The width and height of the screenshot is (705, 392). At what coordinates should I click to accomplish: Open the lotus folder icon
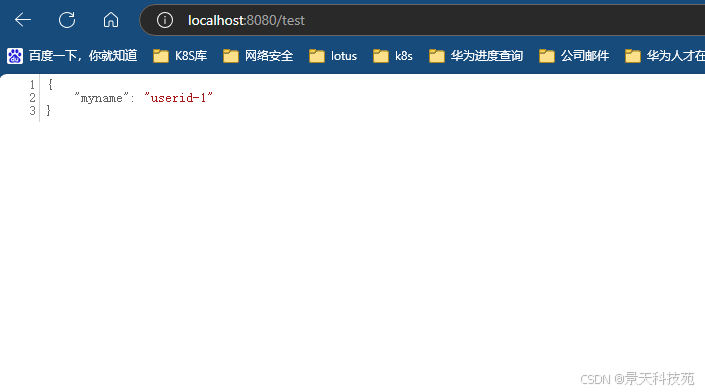pyautogui.click(x=317, y=56)
